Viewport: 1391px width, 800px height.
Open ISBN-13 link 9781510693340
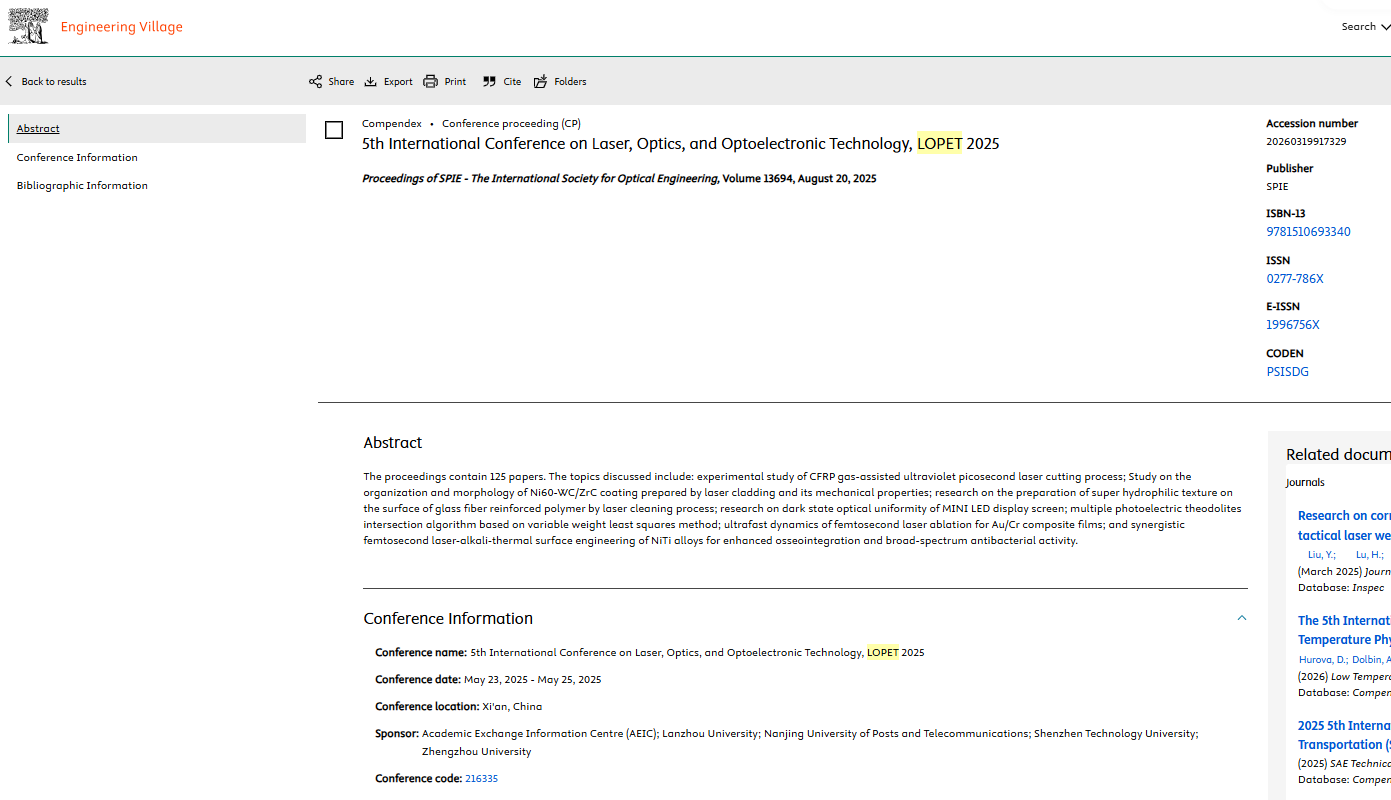click(x=1308, y=232)
